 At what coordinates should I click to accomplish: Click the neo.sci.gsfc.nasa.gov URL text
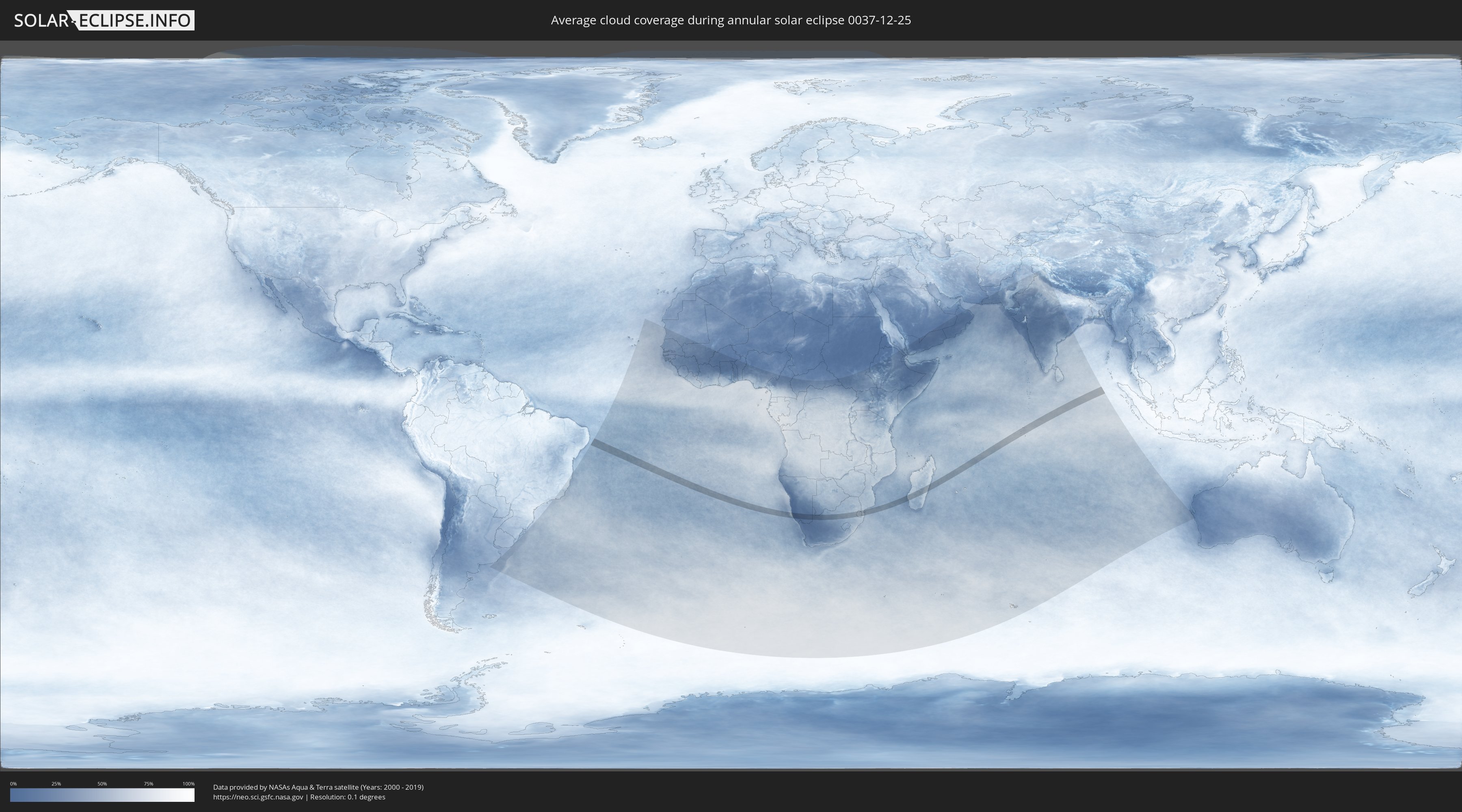257,797
